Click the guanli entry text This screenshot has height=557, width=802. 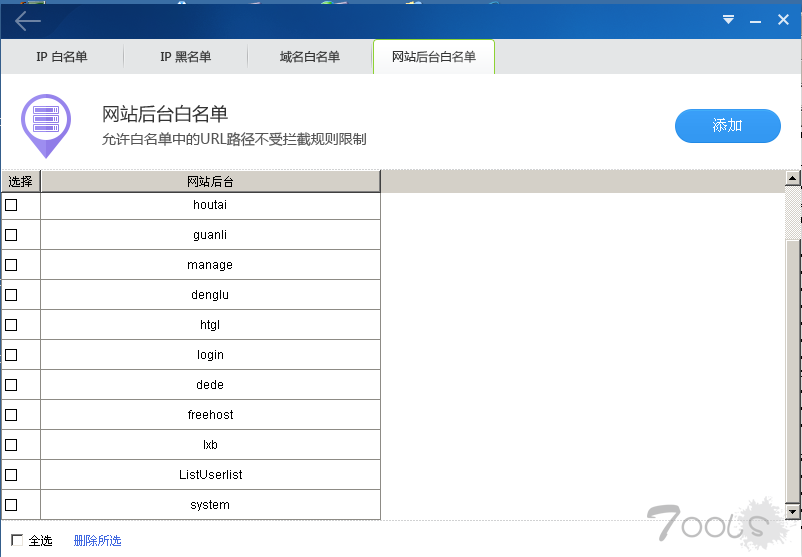(210, 235)
